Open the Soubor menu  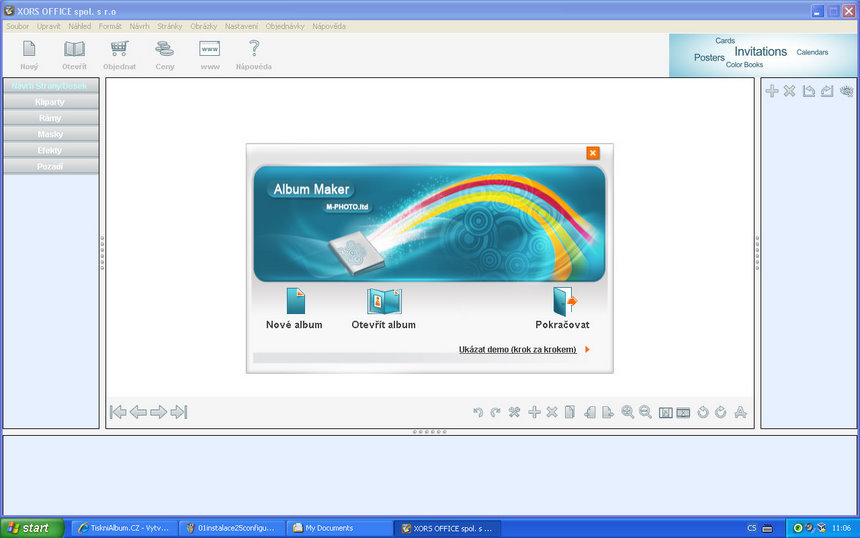click(x=18, y=26)
